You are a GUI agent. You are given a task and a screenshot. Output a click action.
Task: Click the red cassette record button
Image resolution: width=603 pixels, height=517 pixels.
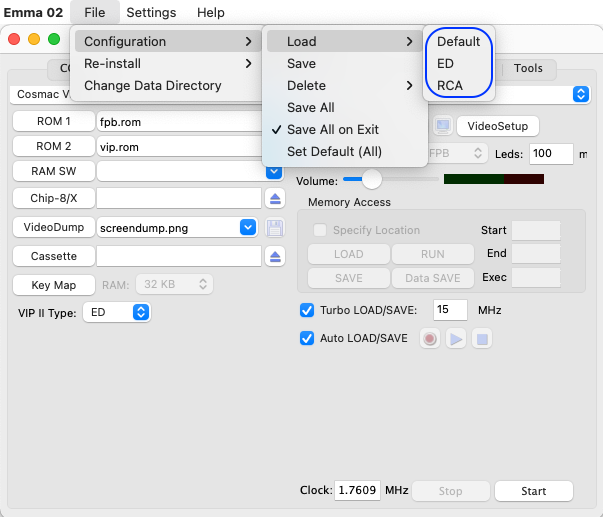pos(430,339)
